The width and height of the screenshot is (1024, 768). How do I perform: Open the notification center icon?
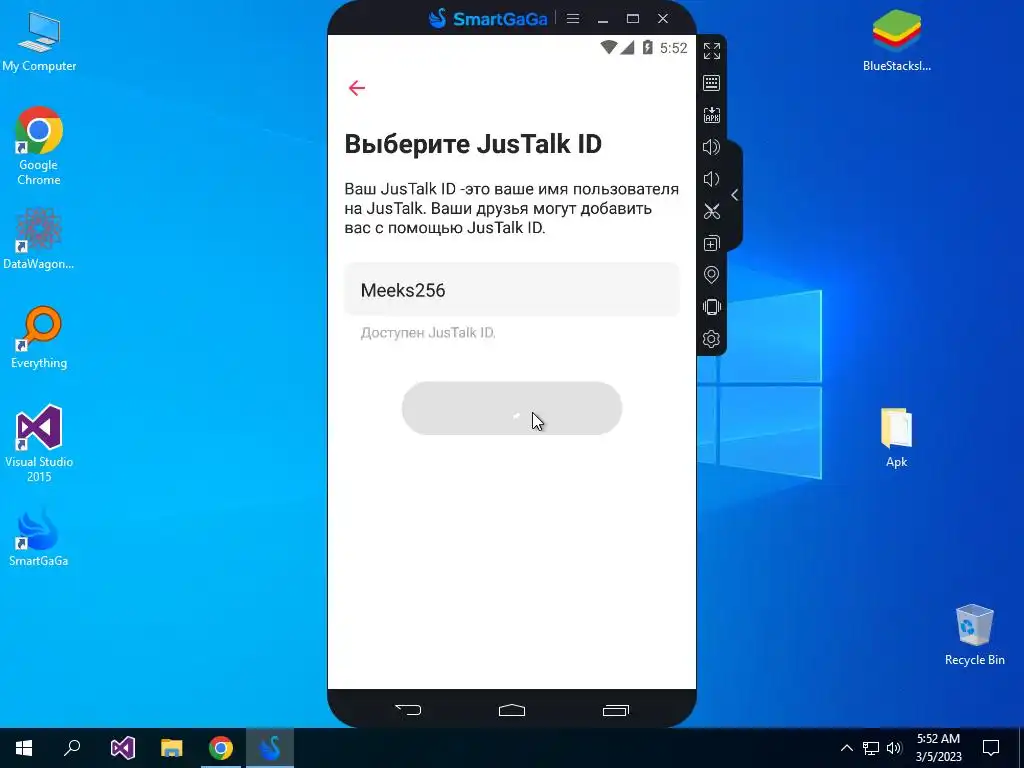[991, 748]
